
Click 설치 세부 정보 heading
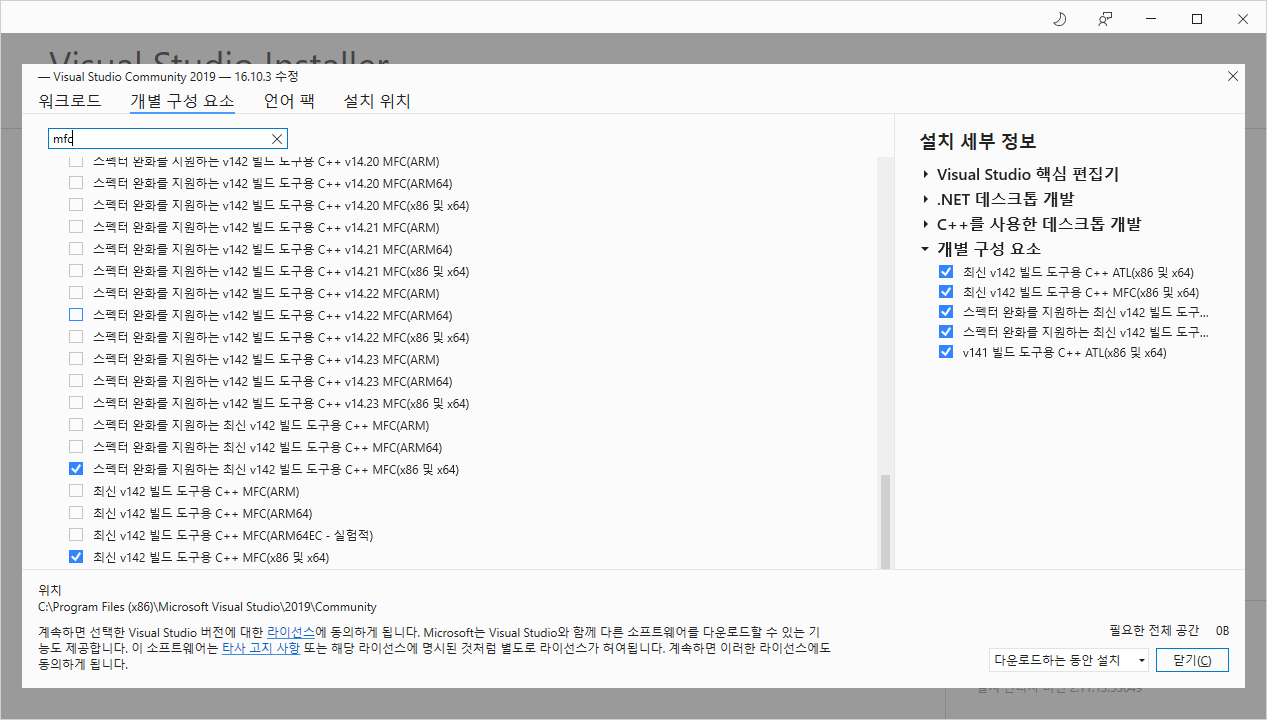[x=978, y=141]
